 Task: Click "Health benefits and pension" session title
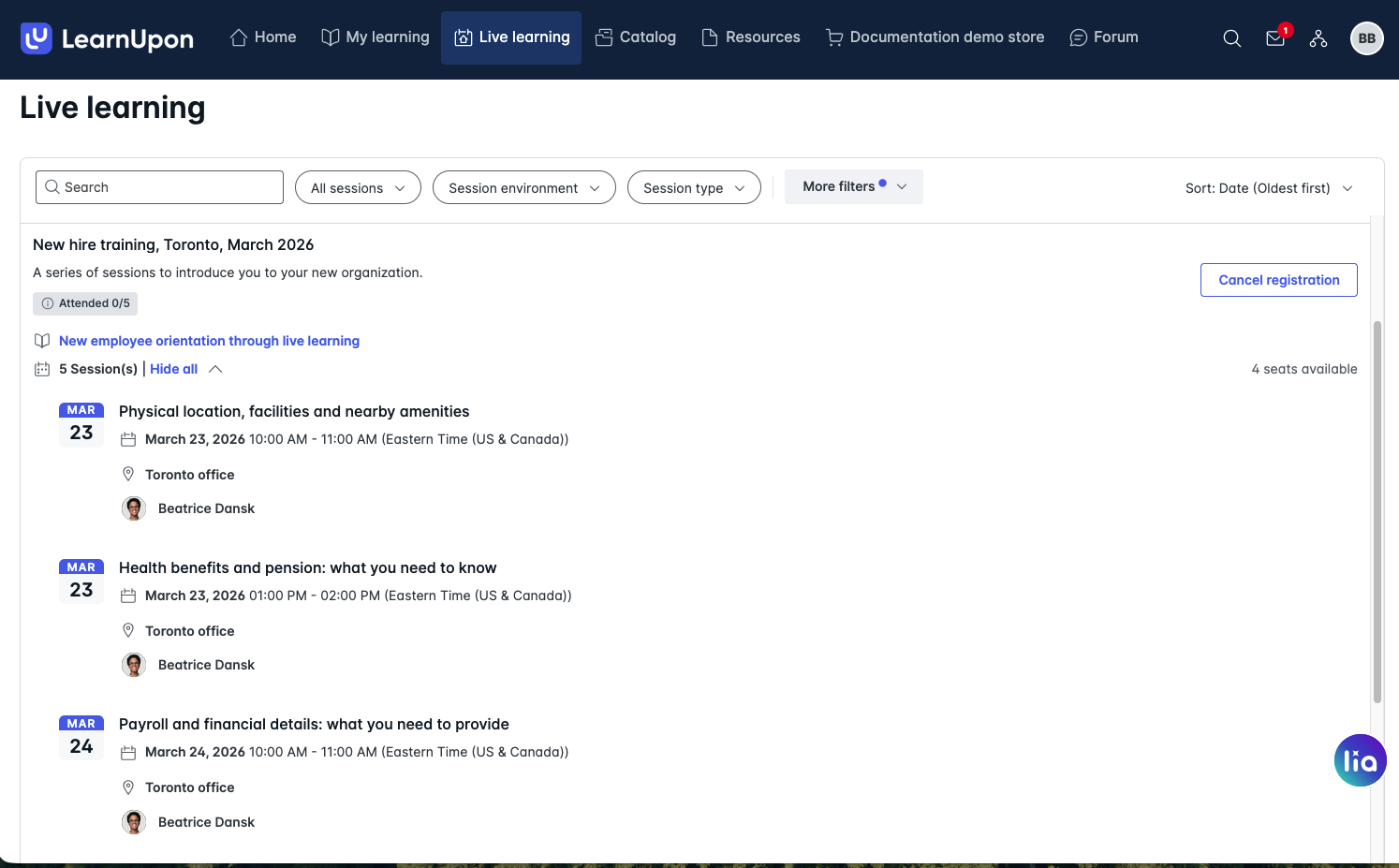point(308,567)
